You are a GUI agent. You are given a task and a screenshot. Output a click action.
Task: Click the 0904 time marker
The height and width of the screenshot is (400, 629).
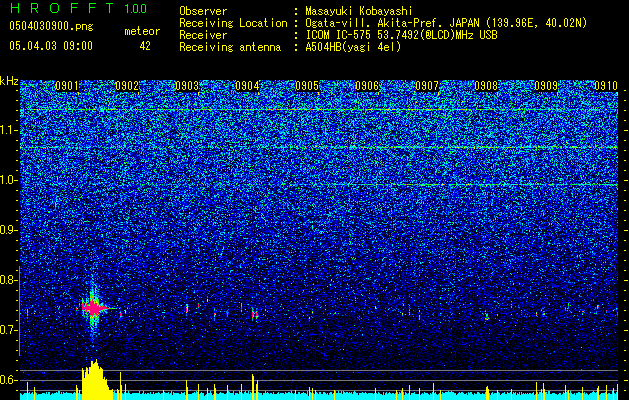click(247, 86)
